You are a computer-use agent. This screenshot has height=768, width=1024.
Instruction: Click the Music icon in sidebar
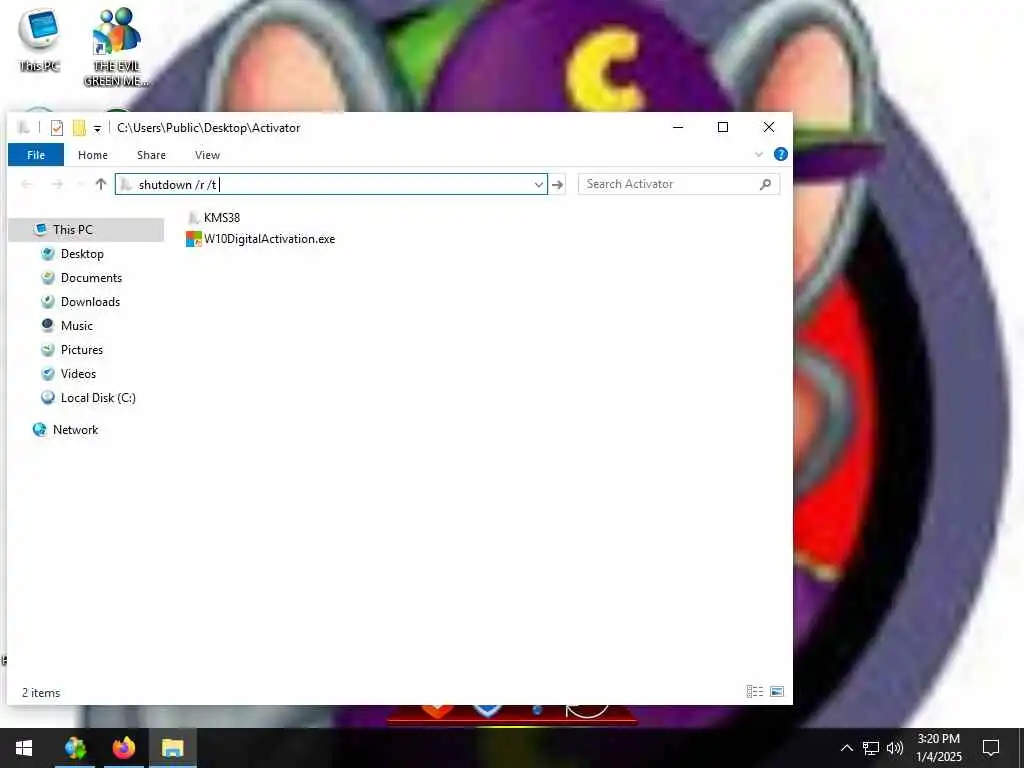pyautogui.click(x=48, y=325)
